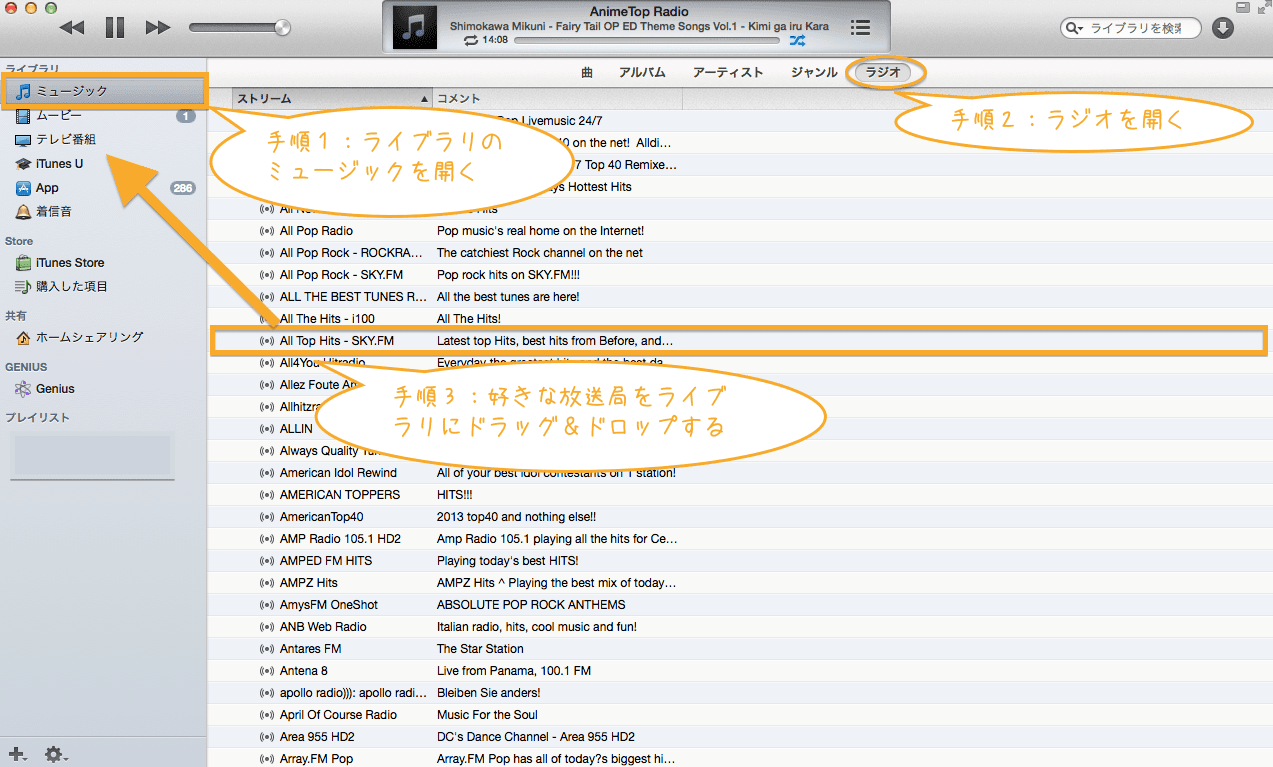
Task: Open the gear actions menu
Action: (56, 753)
